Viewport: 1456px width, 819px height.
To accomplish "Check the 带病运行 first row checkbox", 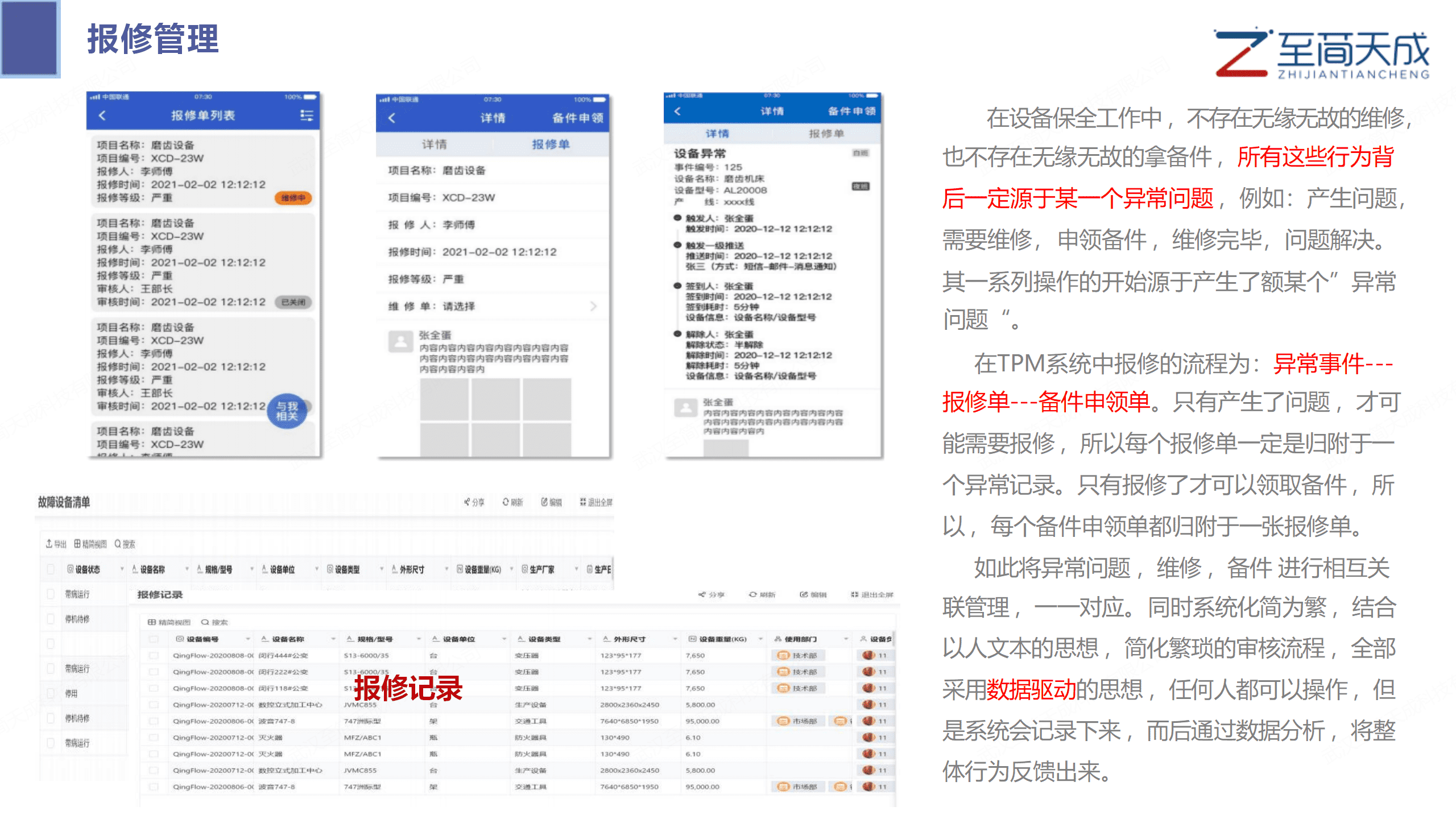I will pyautogui.click(x=51, y=594).
